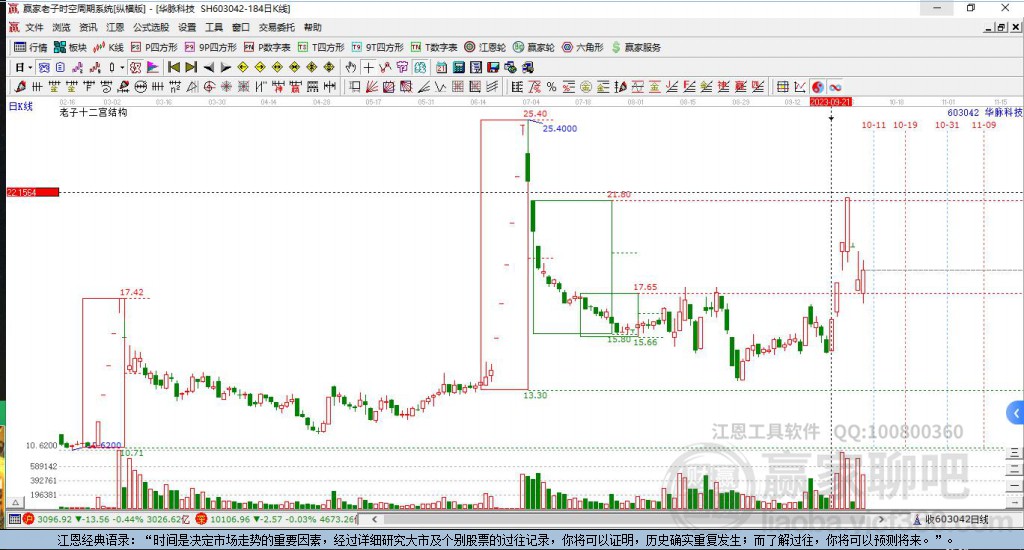Click the 日K线 label
Screen dimensions: 1024x550
[21, 106]
